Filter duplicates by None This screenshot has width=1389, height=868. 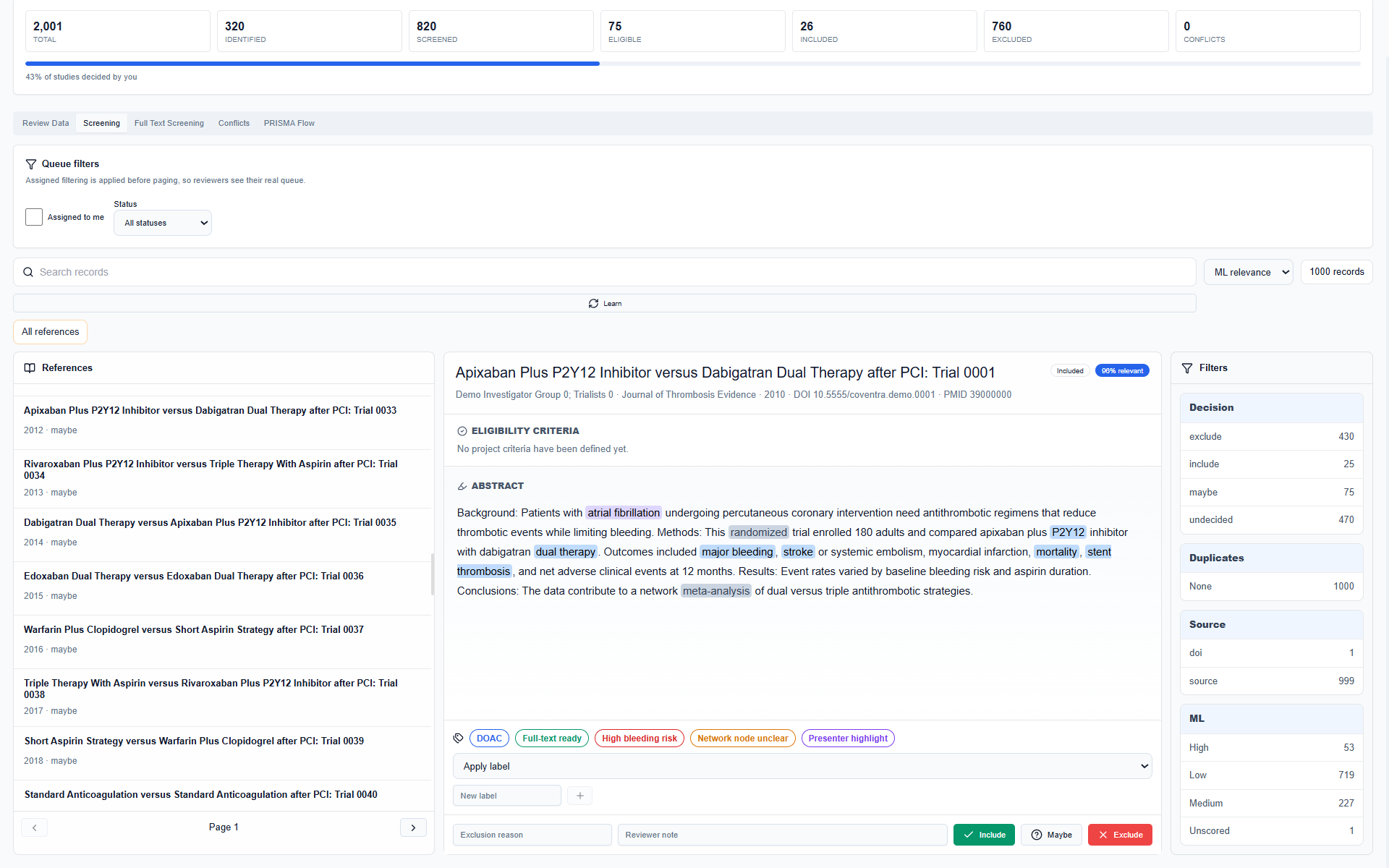1271,587
